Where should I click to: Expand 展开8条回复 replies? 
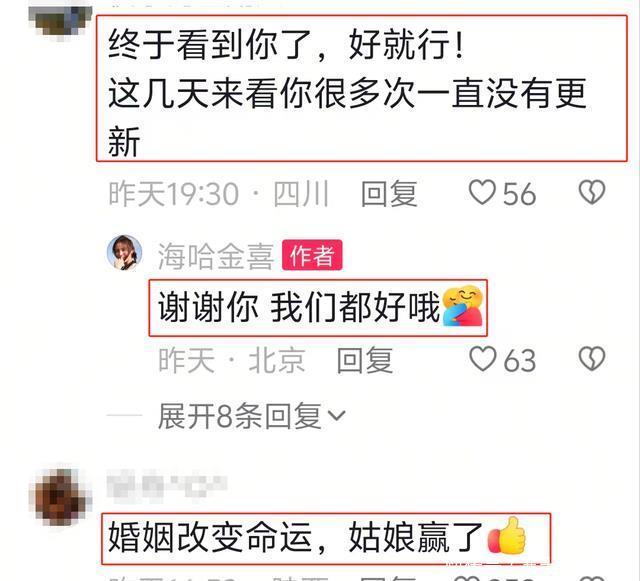click(251, 416)
